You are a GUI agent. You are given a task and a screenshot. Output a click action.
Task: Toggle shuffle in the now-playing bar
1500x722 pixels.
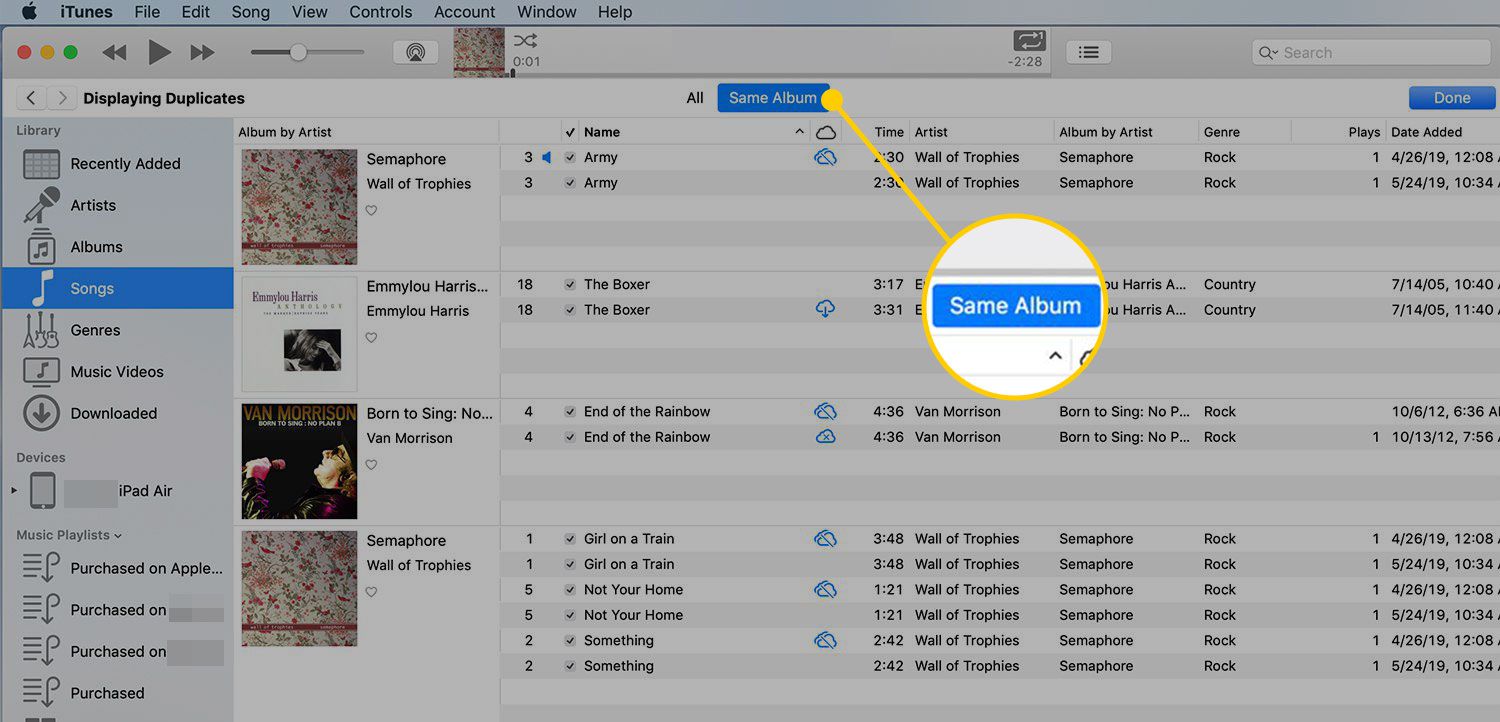pyautogui.click(x=526, y=41)
